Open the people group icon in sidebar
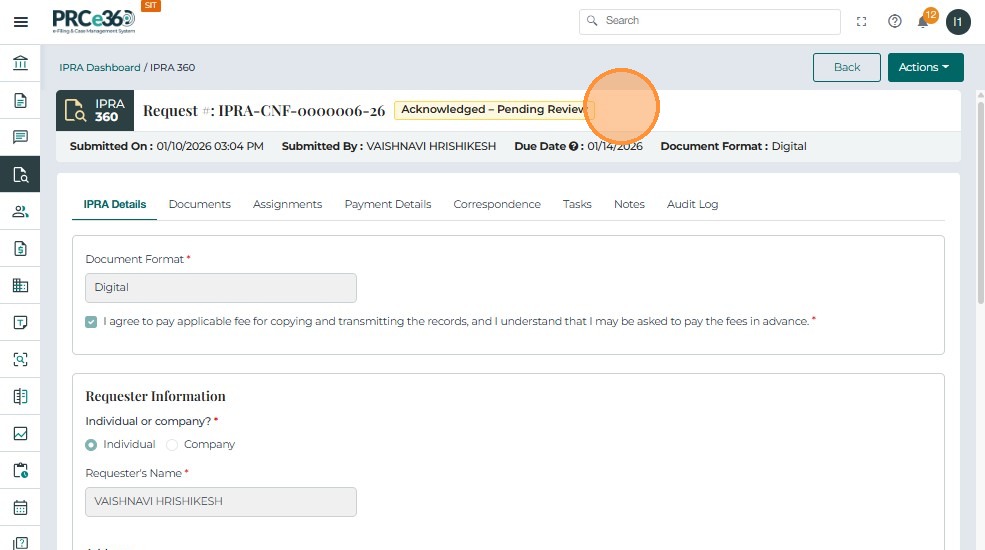Image resolution: width=985 pixels, height=550 pixels. tap(20, 212)
